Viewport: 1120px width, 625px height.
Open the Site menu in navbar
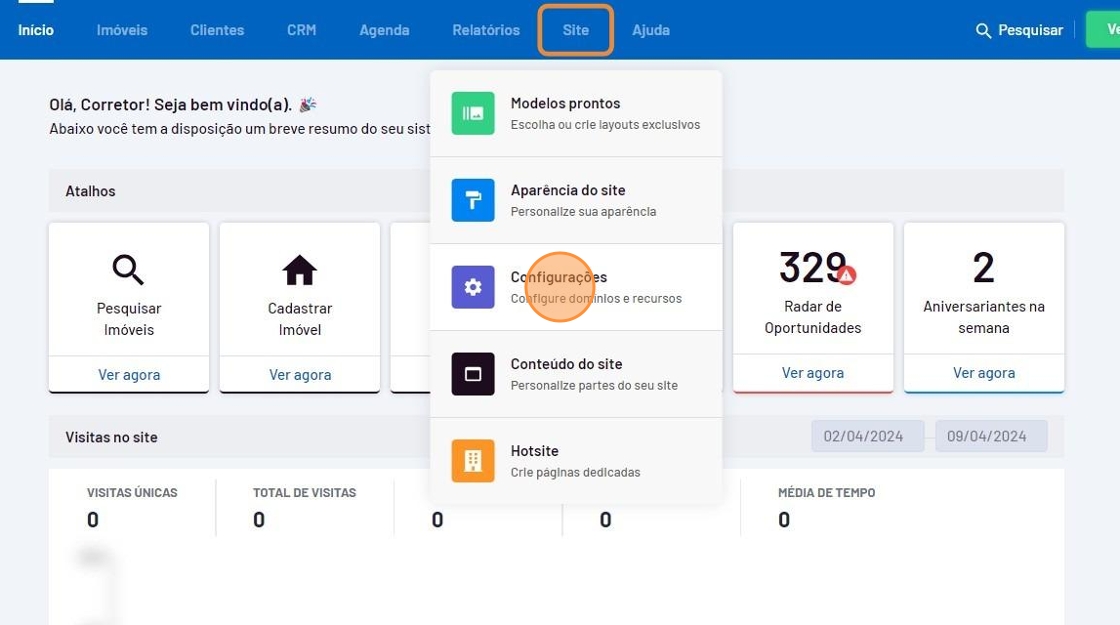[575, 30]
